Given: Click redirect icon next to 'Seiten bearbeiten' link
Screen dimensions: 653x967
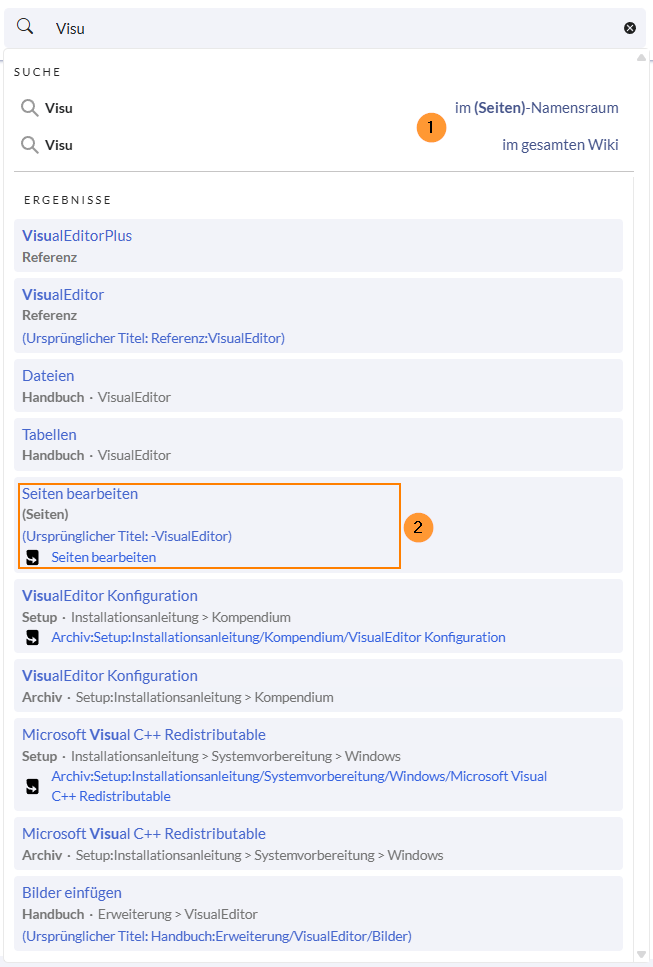Looking at the screenshot, I should 32,557.
